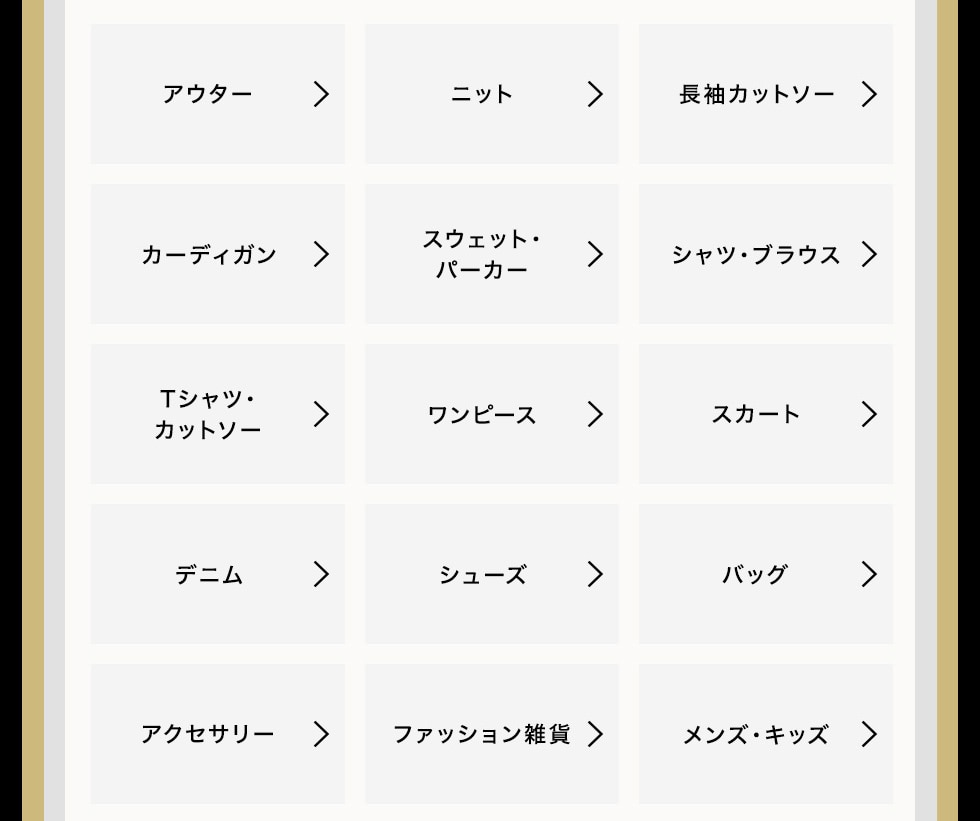This screenshot has width=980, height=821.
Task: Click the chevron next to カーディガン
Action: [x=321, y=254]
